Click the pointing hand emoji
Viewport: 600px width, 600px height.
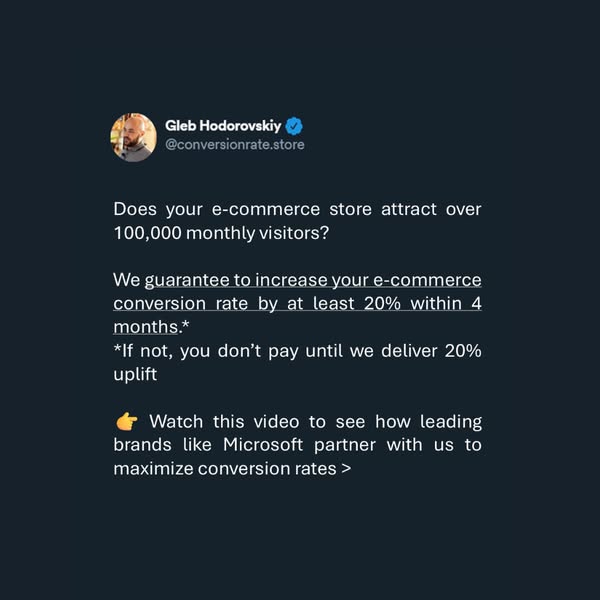126,421
